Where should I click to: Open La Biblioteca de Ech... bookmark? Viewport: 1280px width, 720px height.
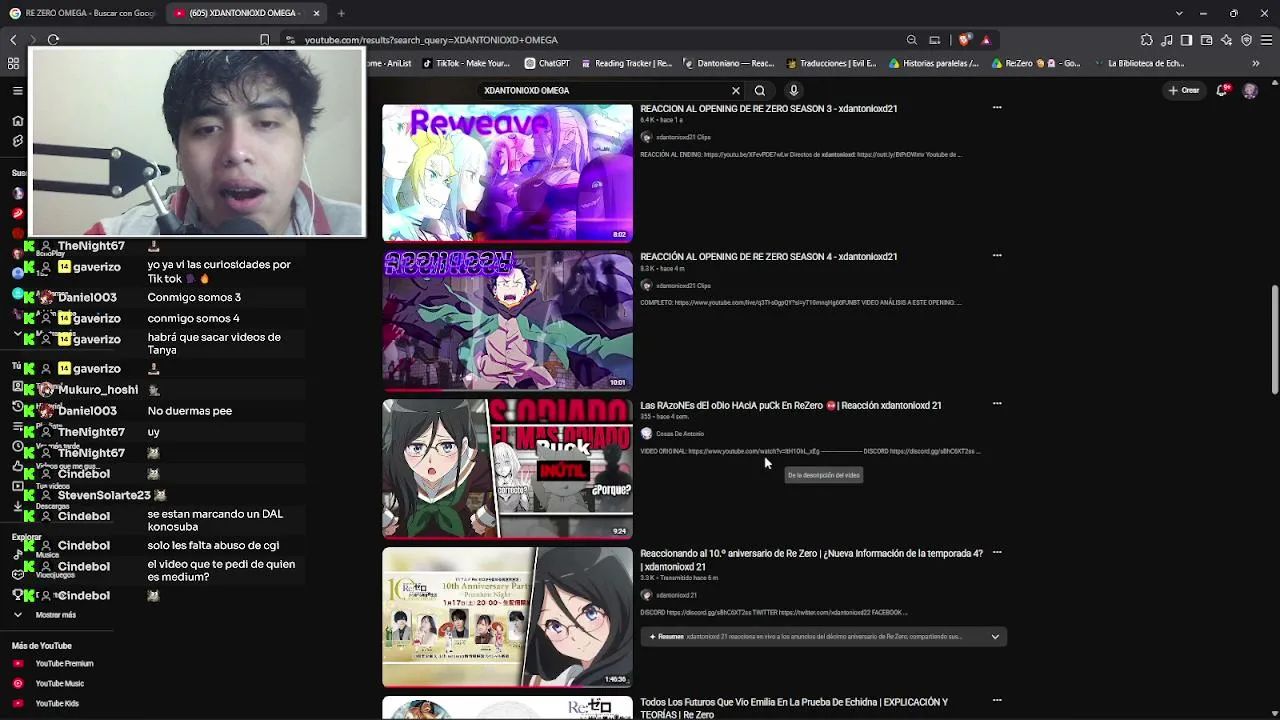[1139, 63]
